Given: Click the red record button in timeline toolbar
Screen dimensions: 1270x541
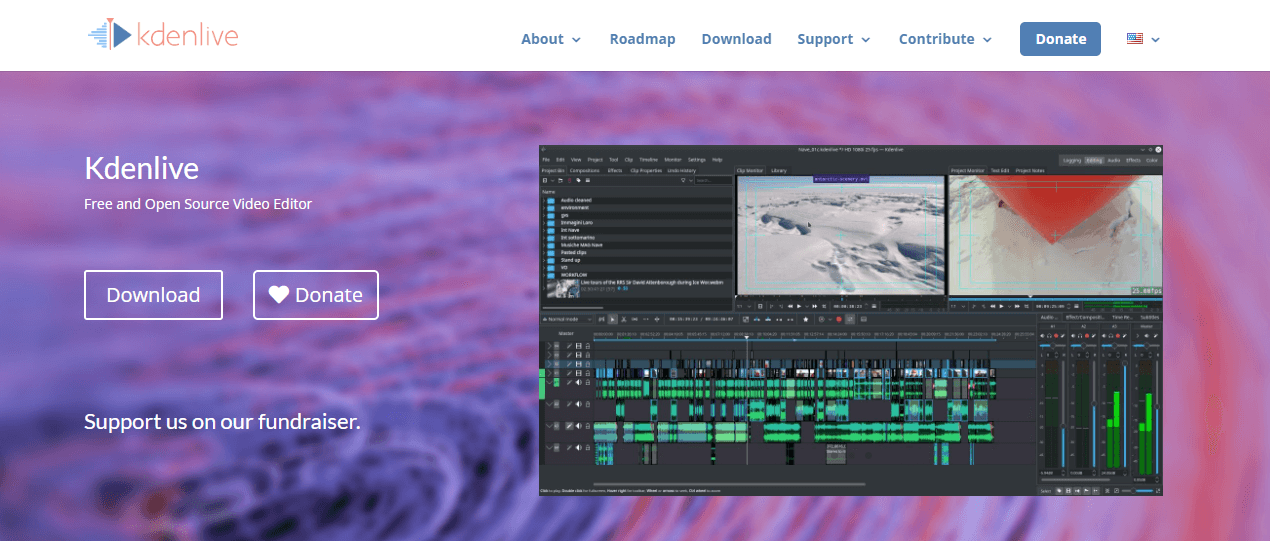Looking at the screenshot, I should tap(839, 319).
